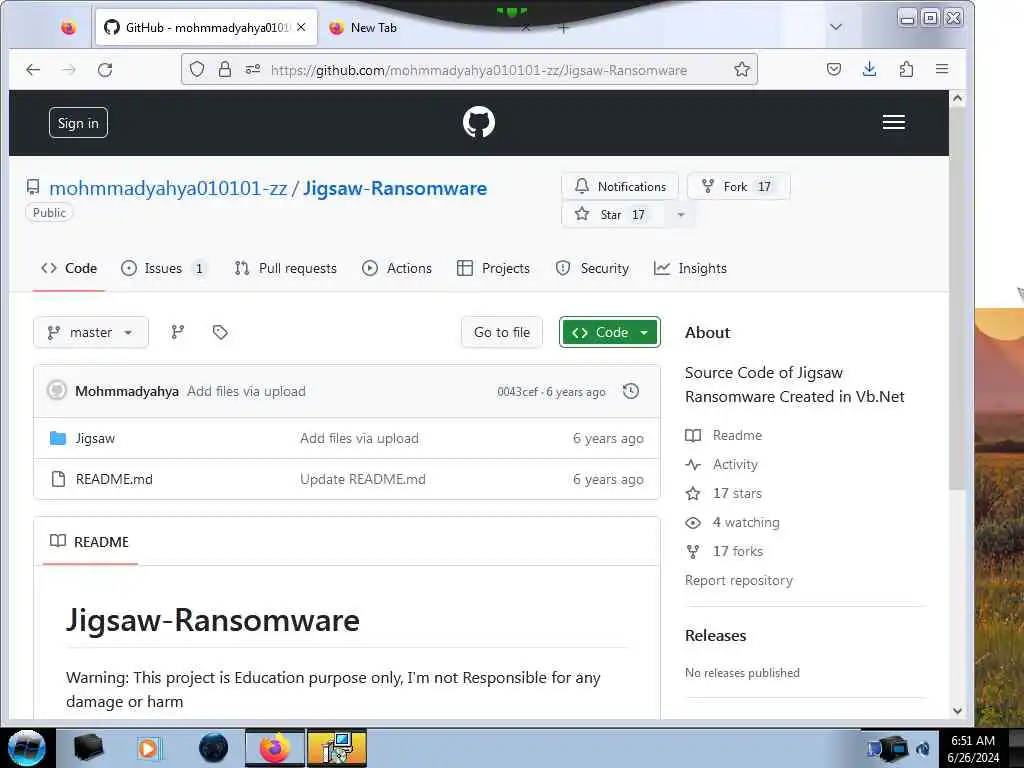Open the Jigsaw-Ransomware repository link
This screenshot has height=768, width=1024.
pyautogui.click(x=395, y=189)
